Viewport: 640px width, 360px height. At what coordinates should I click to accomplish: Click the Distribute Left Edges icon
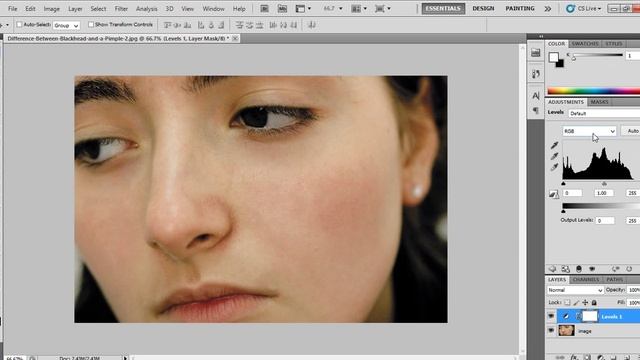coord(273,25)
